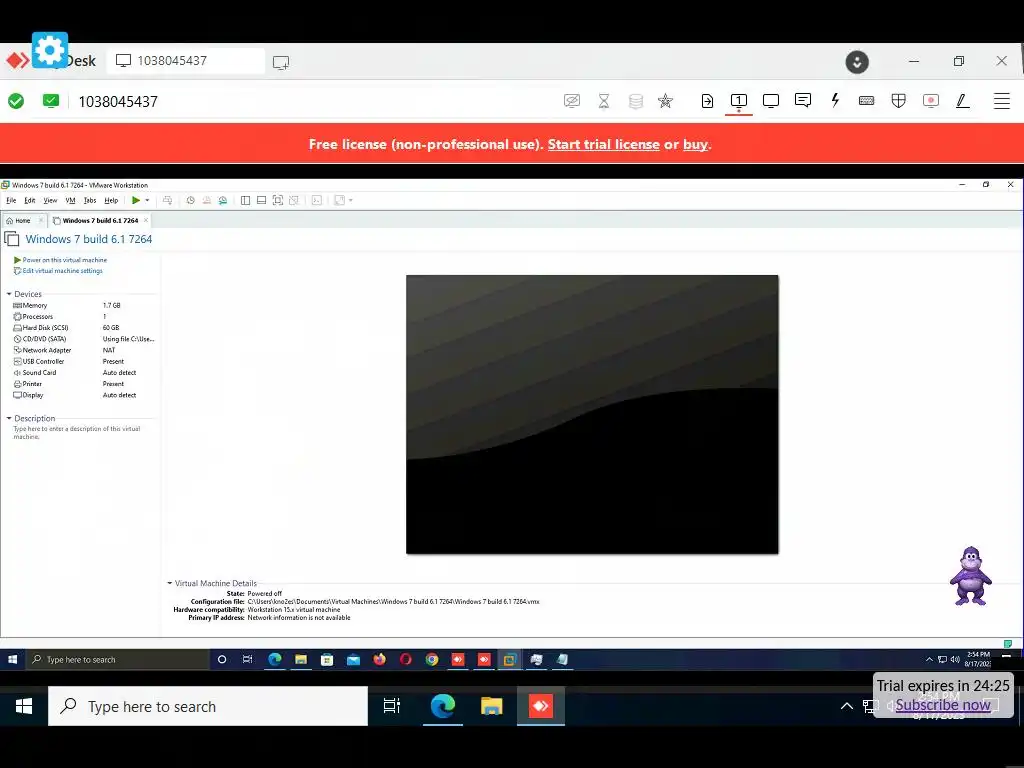Start AnyDesk session recording
This screenshot has width=1024, height=768.
click(931, 101)
